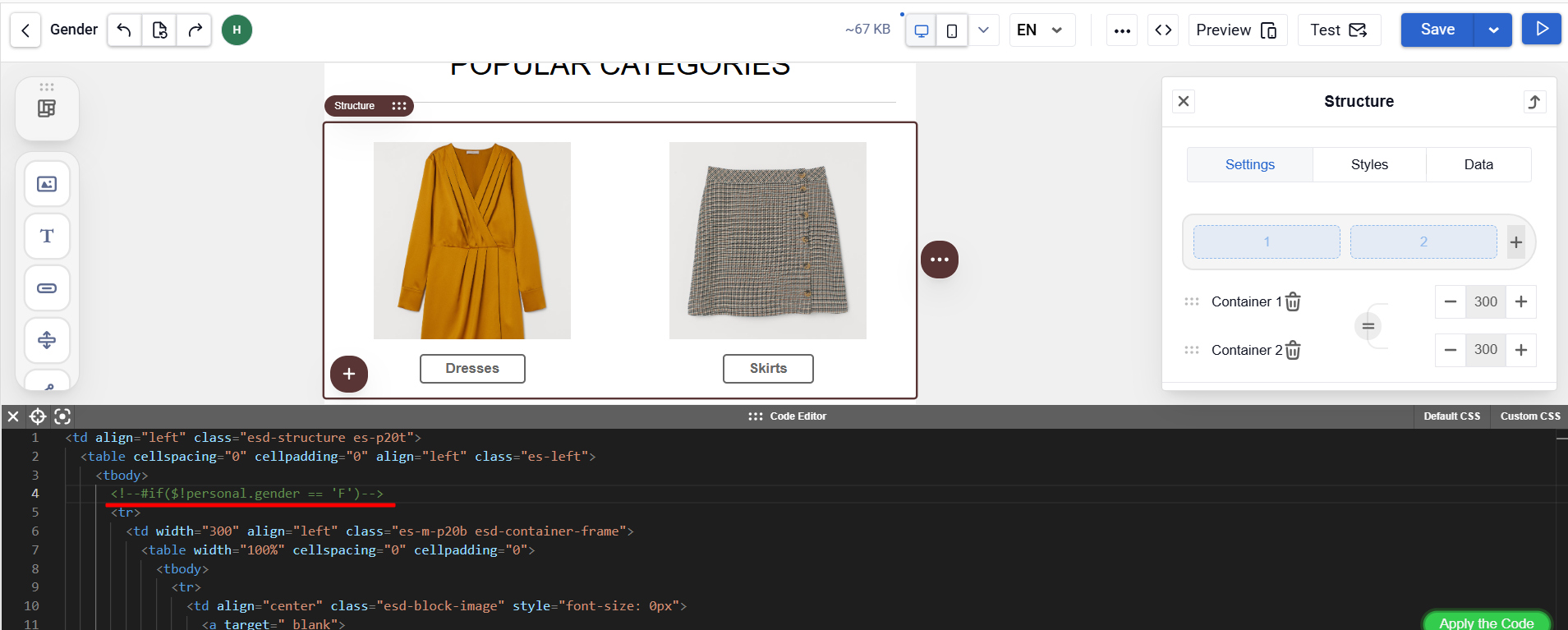The width and height of the screenshot is (1568, 630).
Task: Click the Apply the Code button
Action: [1486, 623]
